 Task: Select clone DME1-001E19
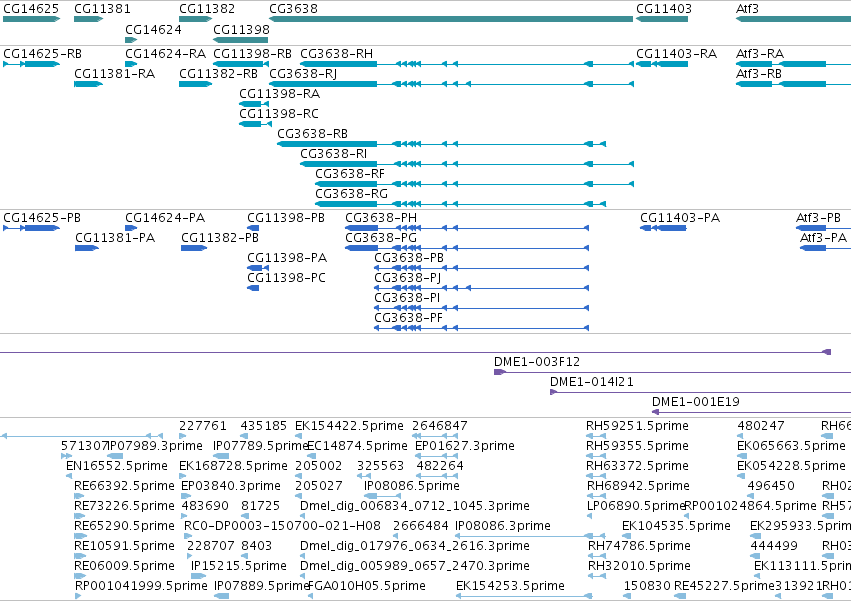click(x=751, y=412)
